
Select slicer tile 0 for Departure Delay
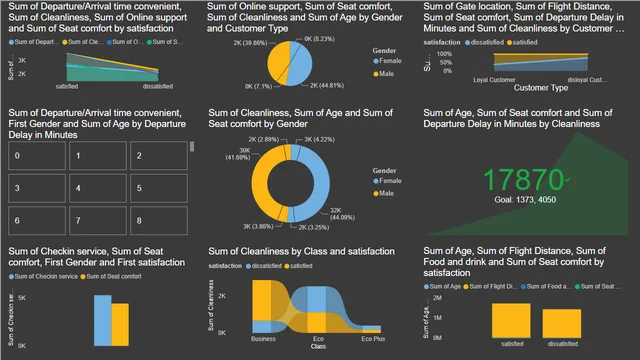pos(37,156)
